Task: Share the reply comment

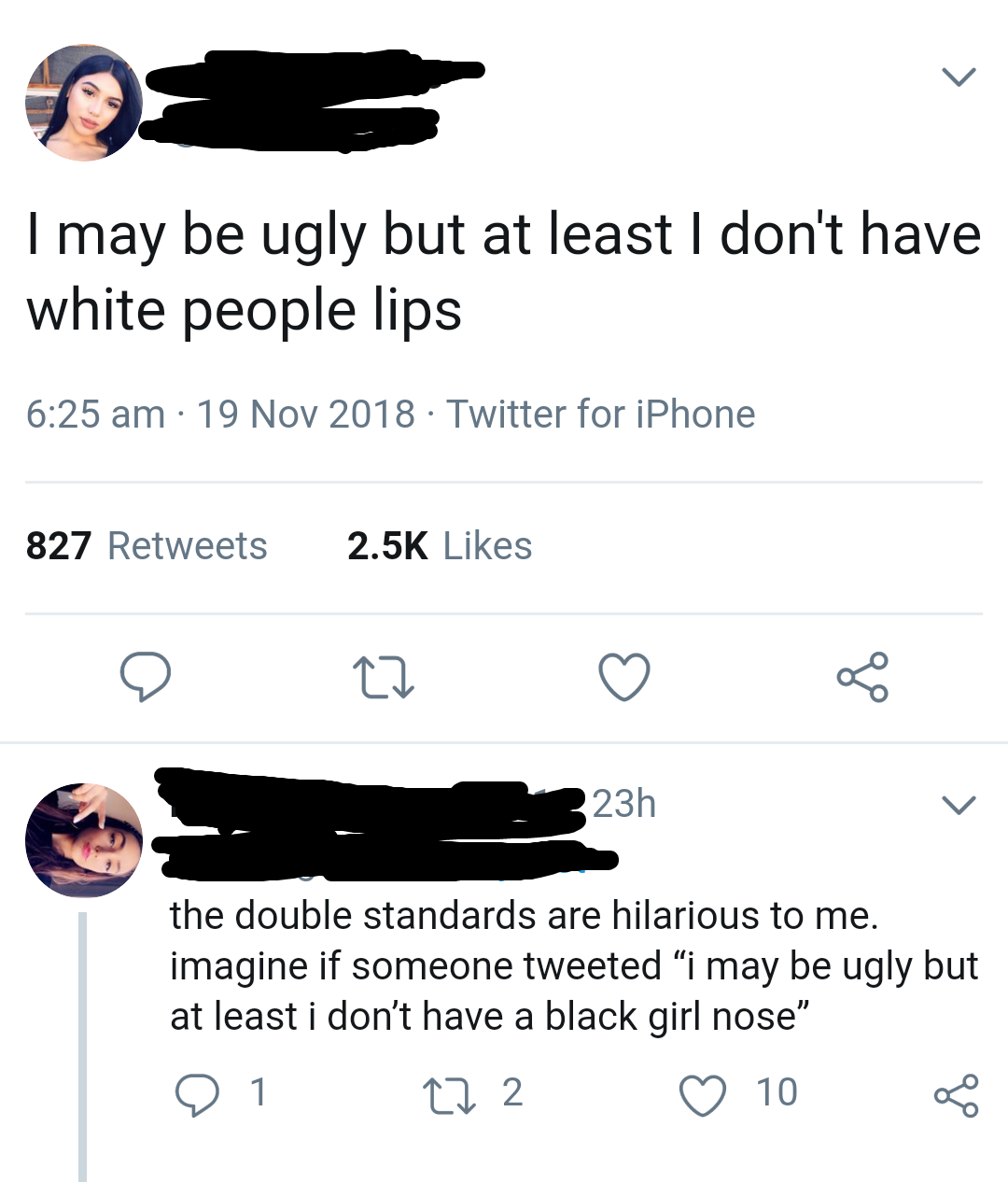Action: pos(956,1094)
